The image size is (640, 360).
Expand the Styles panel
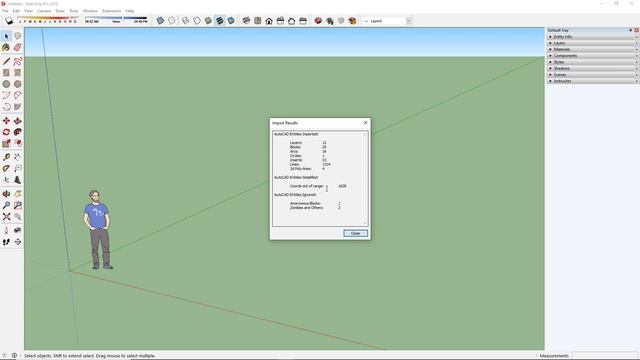[593, 62]
